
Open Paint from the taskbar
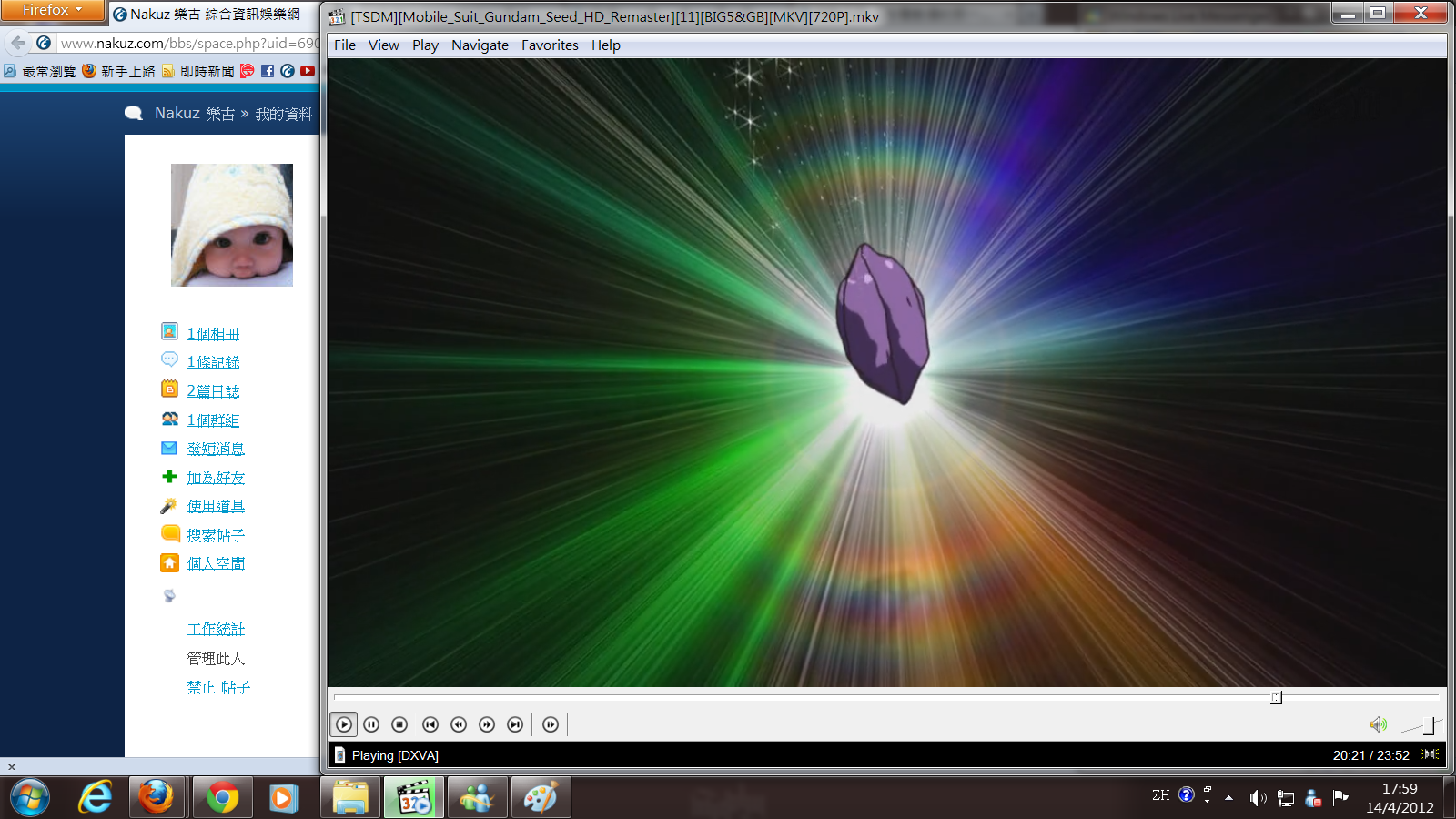541,798
